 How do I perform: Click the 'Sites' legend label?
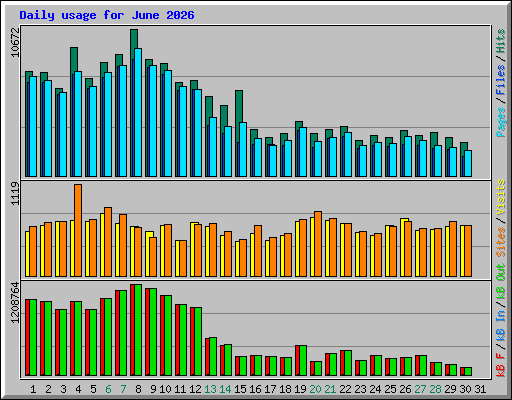[501, 242]
